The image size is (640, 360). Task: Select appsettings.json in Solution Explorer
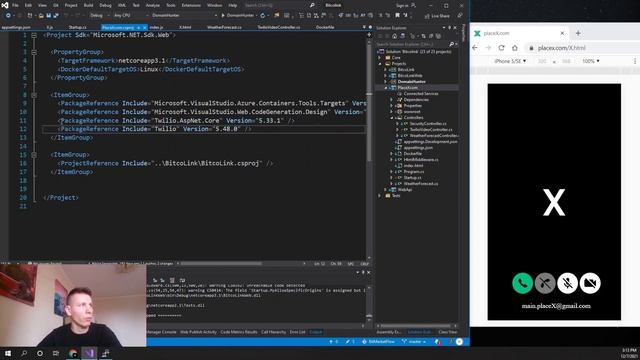click(418, 147)
